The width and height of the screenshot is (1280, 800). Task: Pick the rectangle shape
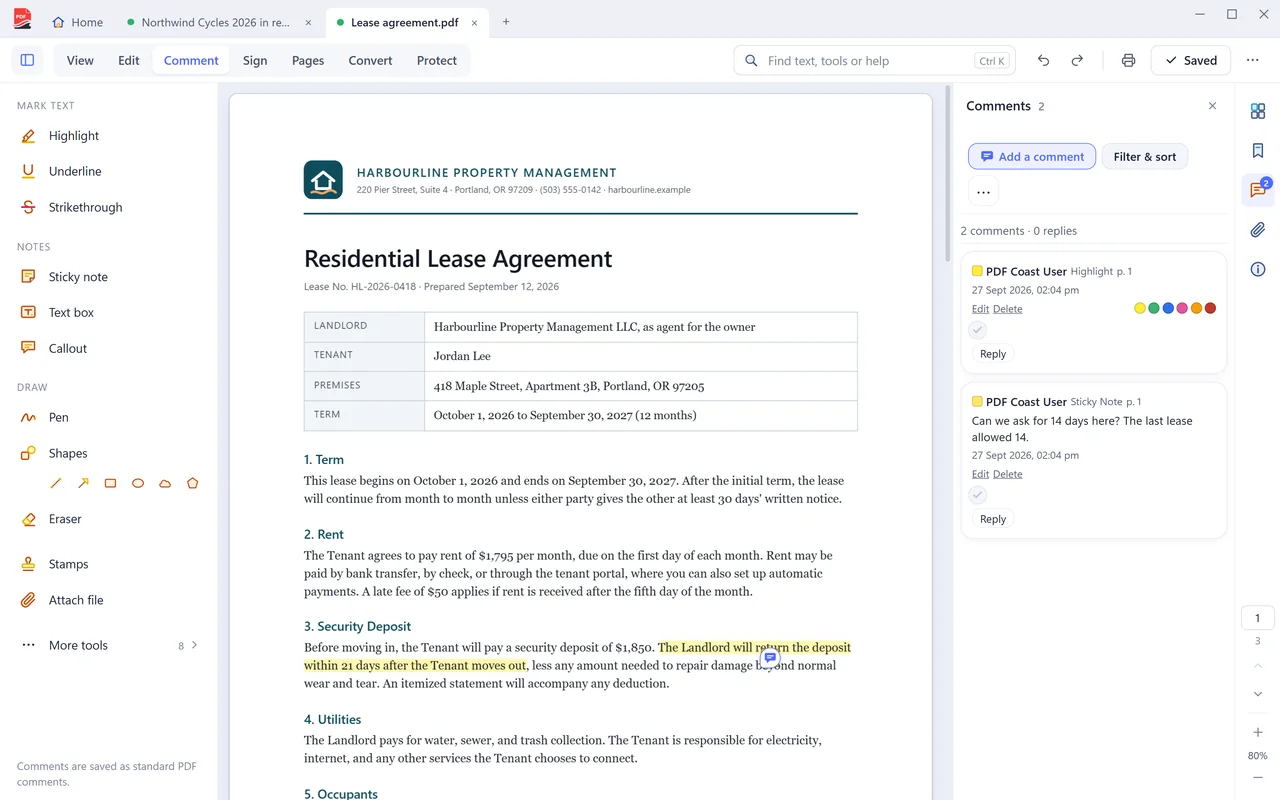[110, 483]
